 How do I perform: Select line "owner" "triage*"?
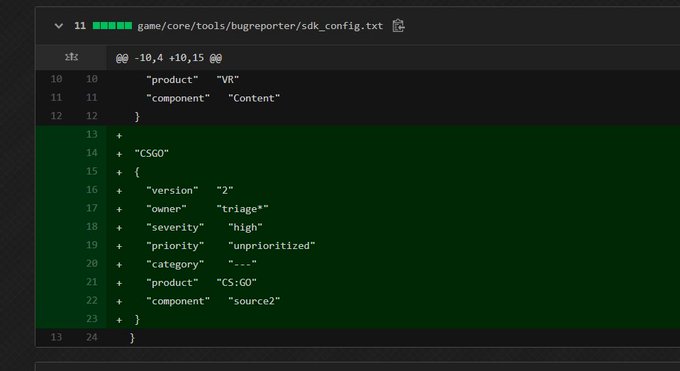point(207,209)
